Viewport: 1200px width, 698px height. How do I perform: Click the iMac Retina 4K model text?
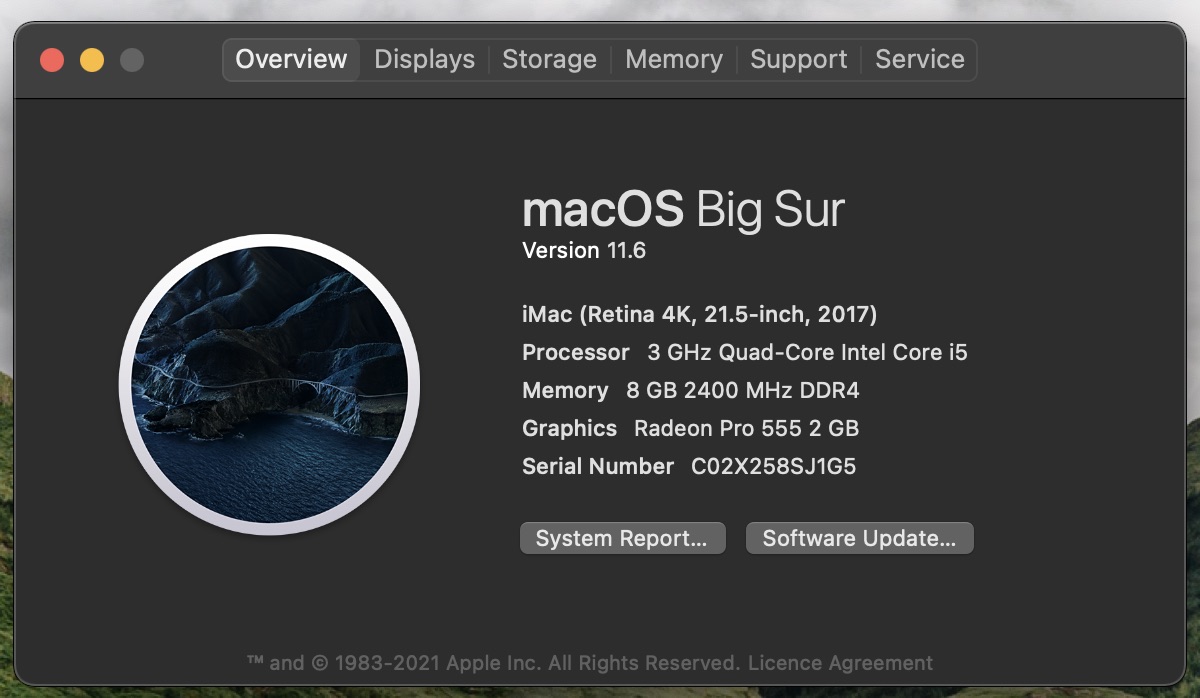[x=699, y=315]
